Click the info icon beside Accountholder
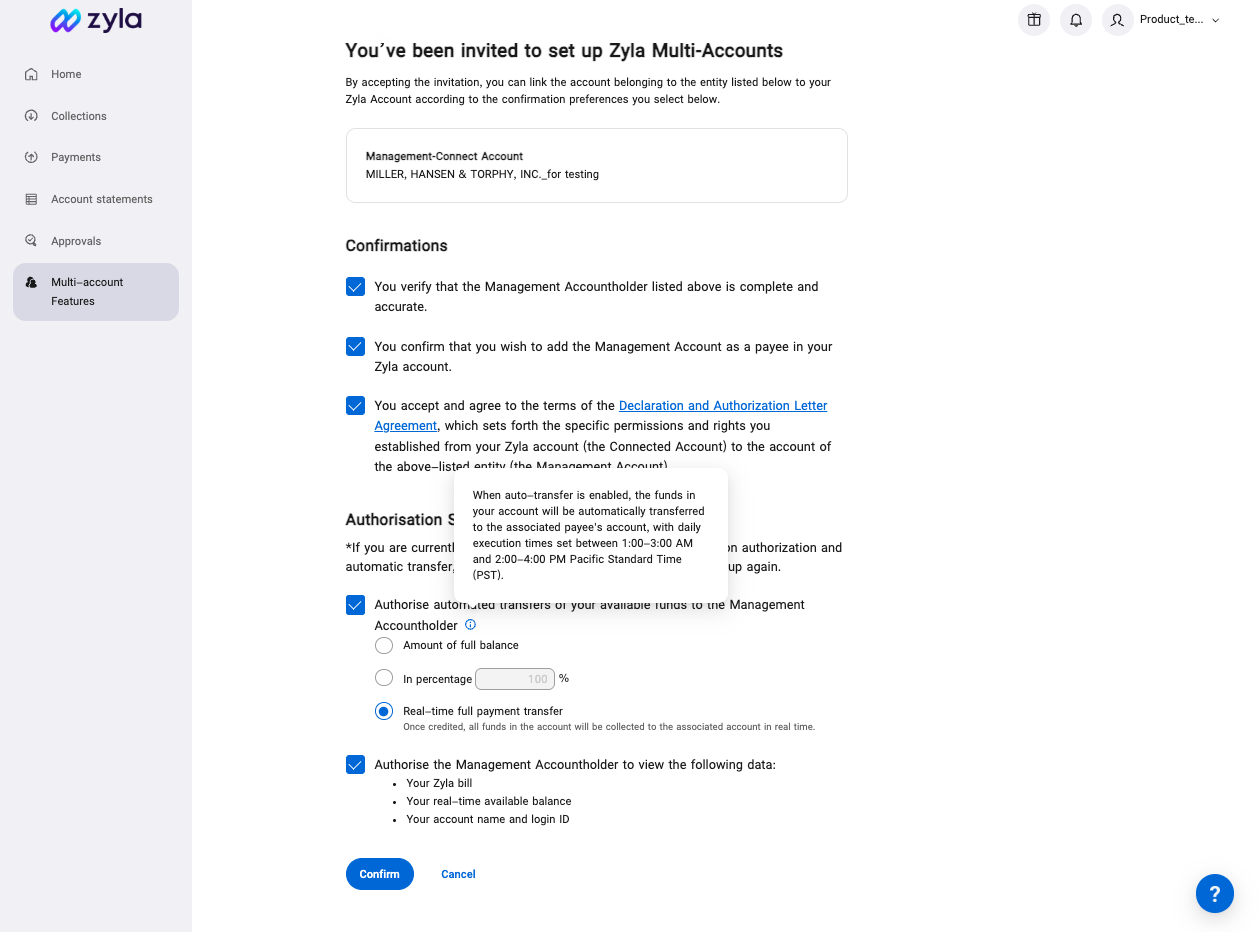Screen dimensions: 1260x932 471,625
